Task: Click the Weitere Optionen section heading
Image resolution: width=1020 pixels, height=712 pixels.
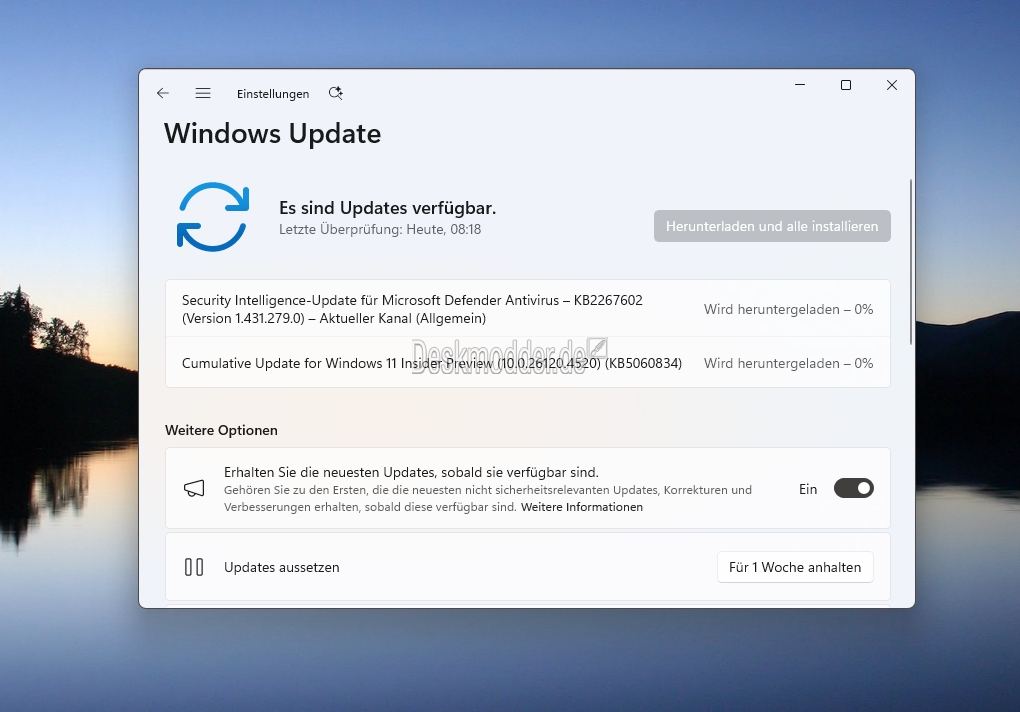Action: click(x=221, y=430)
